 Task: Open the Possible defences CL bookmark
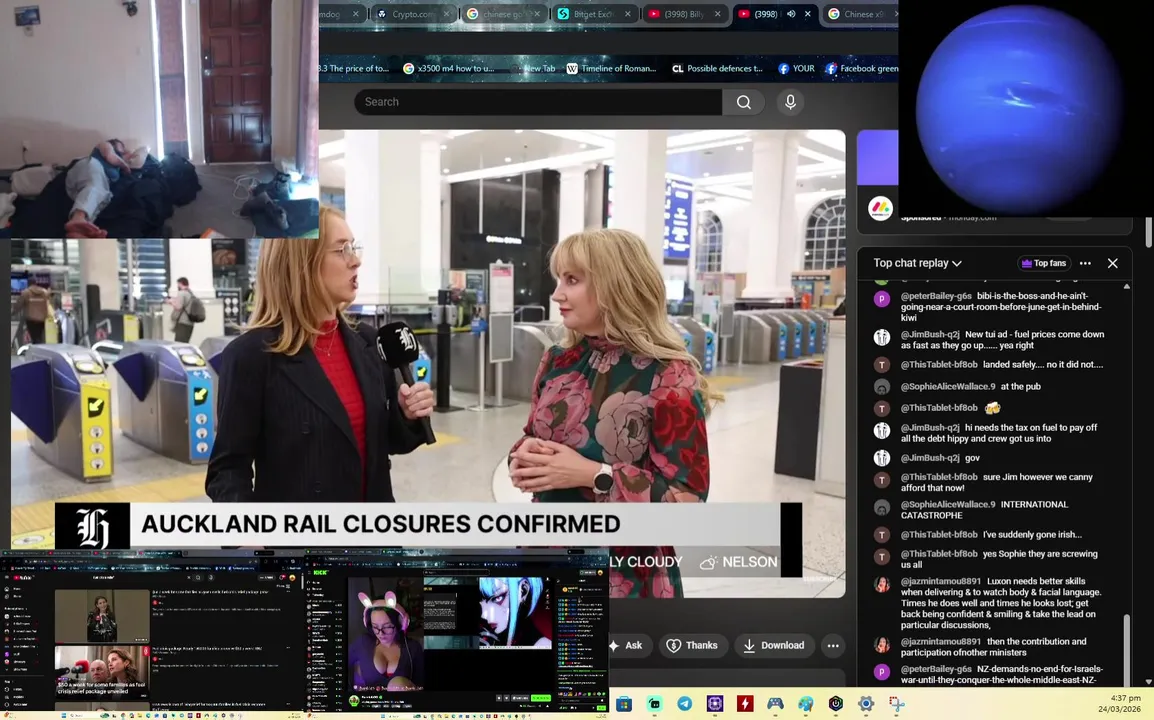(718, 68)
